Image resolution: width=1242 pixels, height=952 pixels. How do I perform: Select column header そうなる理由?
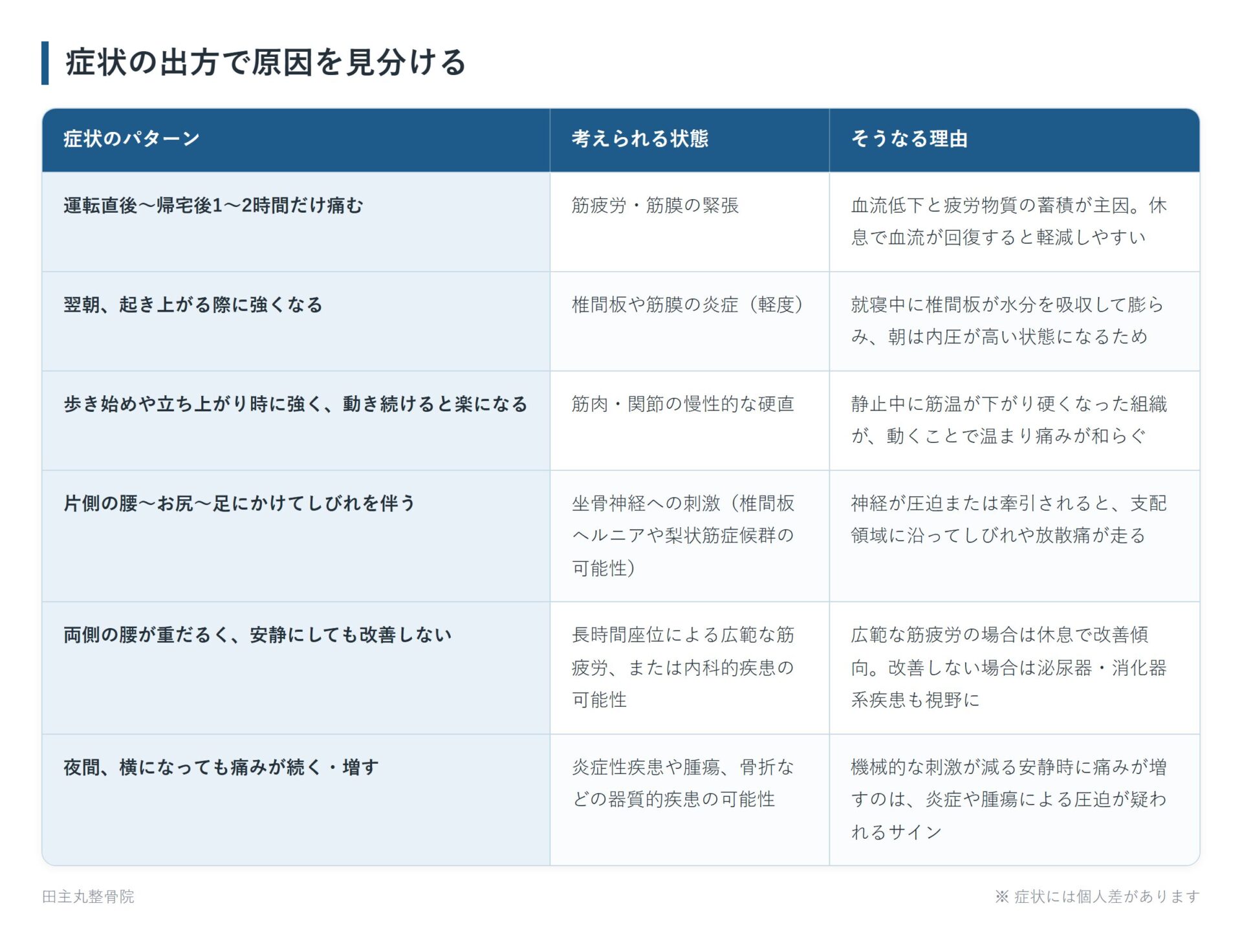[1014, 140]
